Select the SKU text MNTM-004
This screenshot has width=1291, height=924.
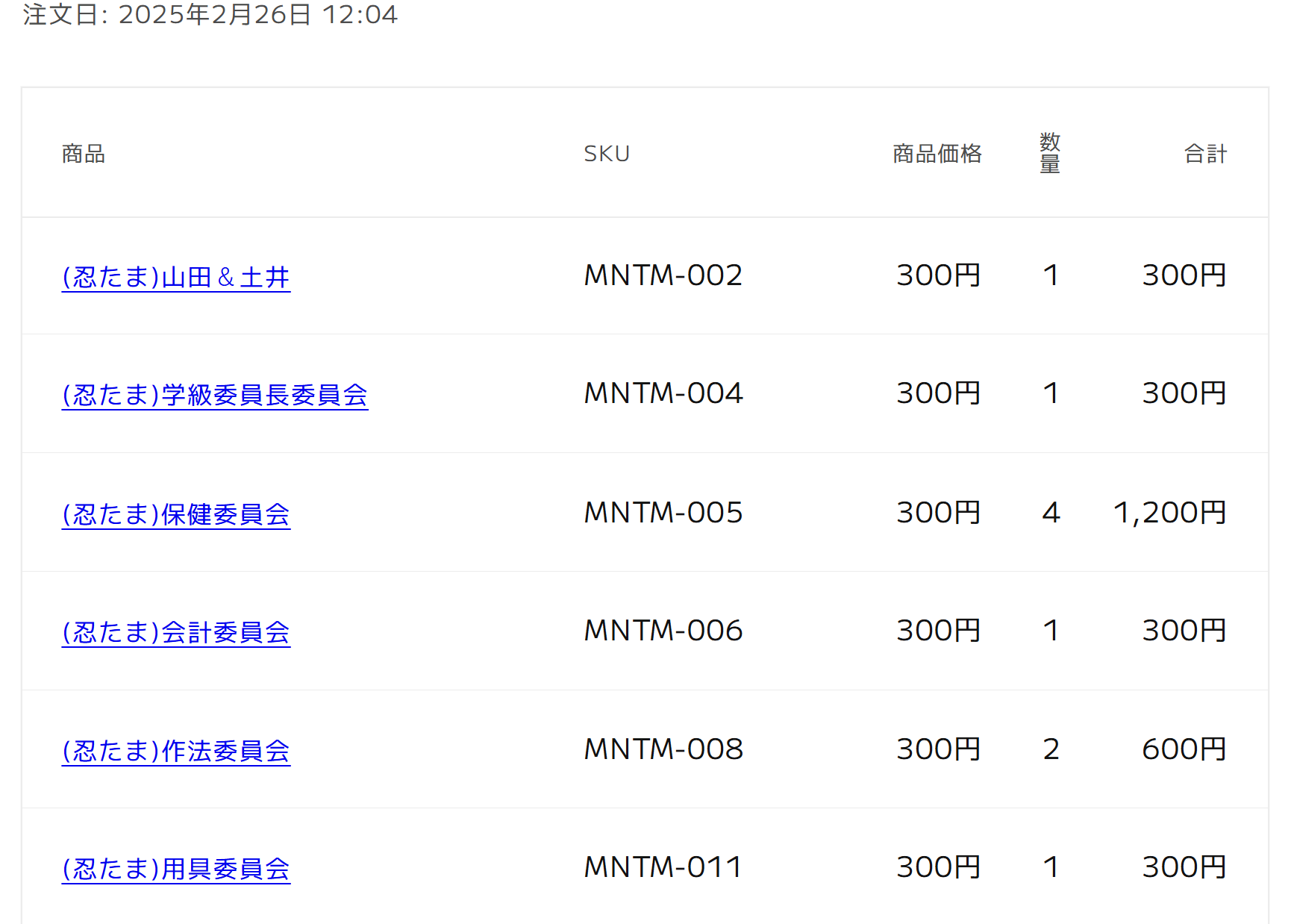[x=663, y=393]
